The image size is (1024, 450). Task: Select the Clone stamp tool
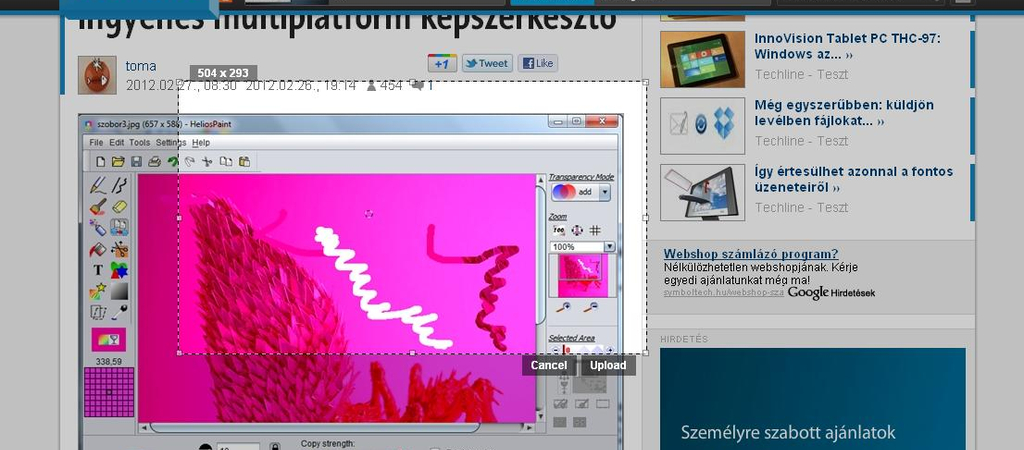coord(119,227)
